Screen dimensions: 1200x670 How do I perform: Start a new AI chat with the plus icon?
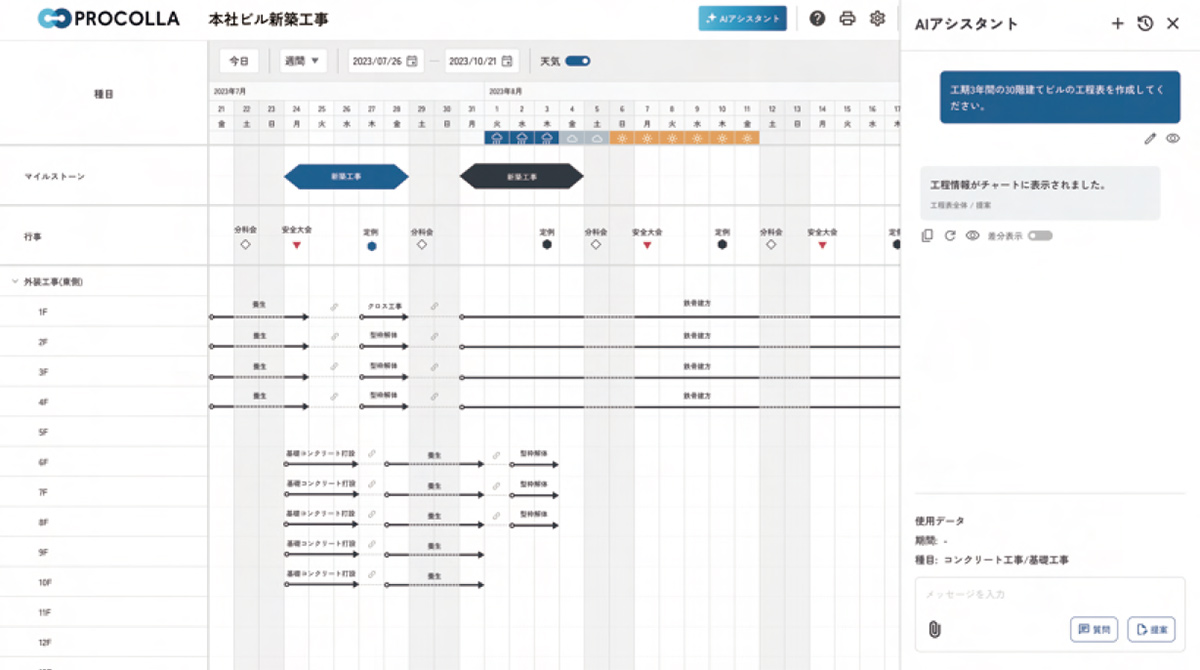pyautogui.click(x=1117, y=22)
